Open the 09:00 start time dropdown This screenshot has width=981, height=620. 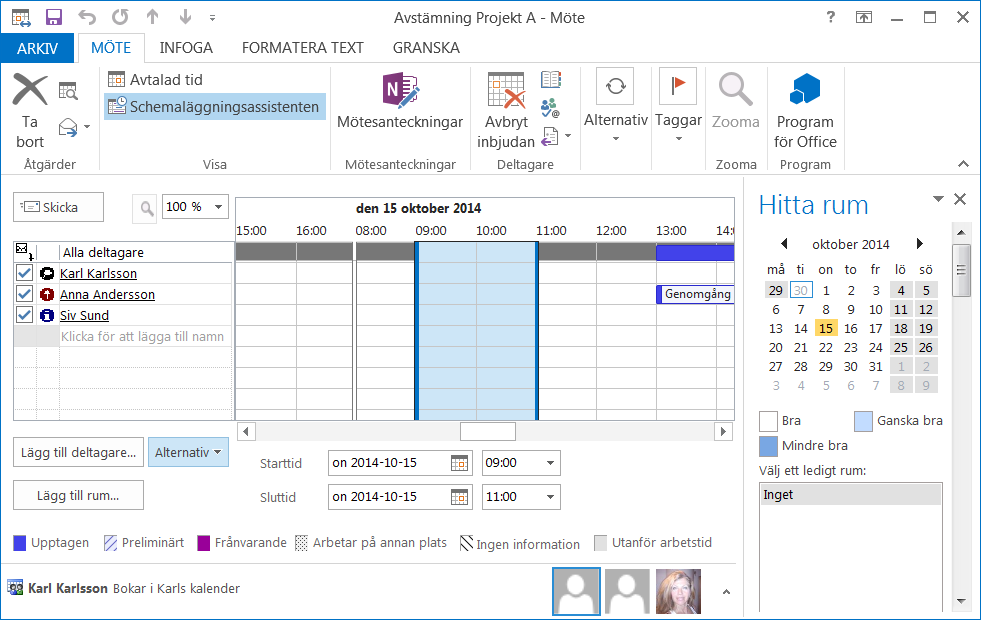click(x=551, y=463)
